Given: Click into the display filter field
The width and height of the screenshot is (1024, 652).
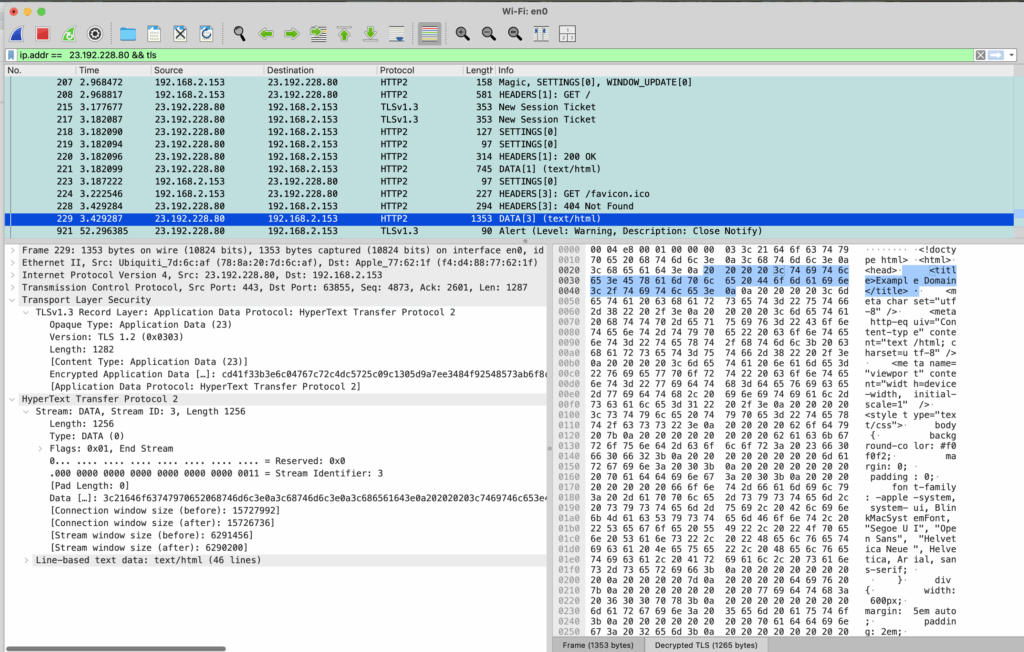Looking at the screenshot, I should (494, 55).
